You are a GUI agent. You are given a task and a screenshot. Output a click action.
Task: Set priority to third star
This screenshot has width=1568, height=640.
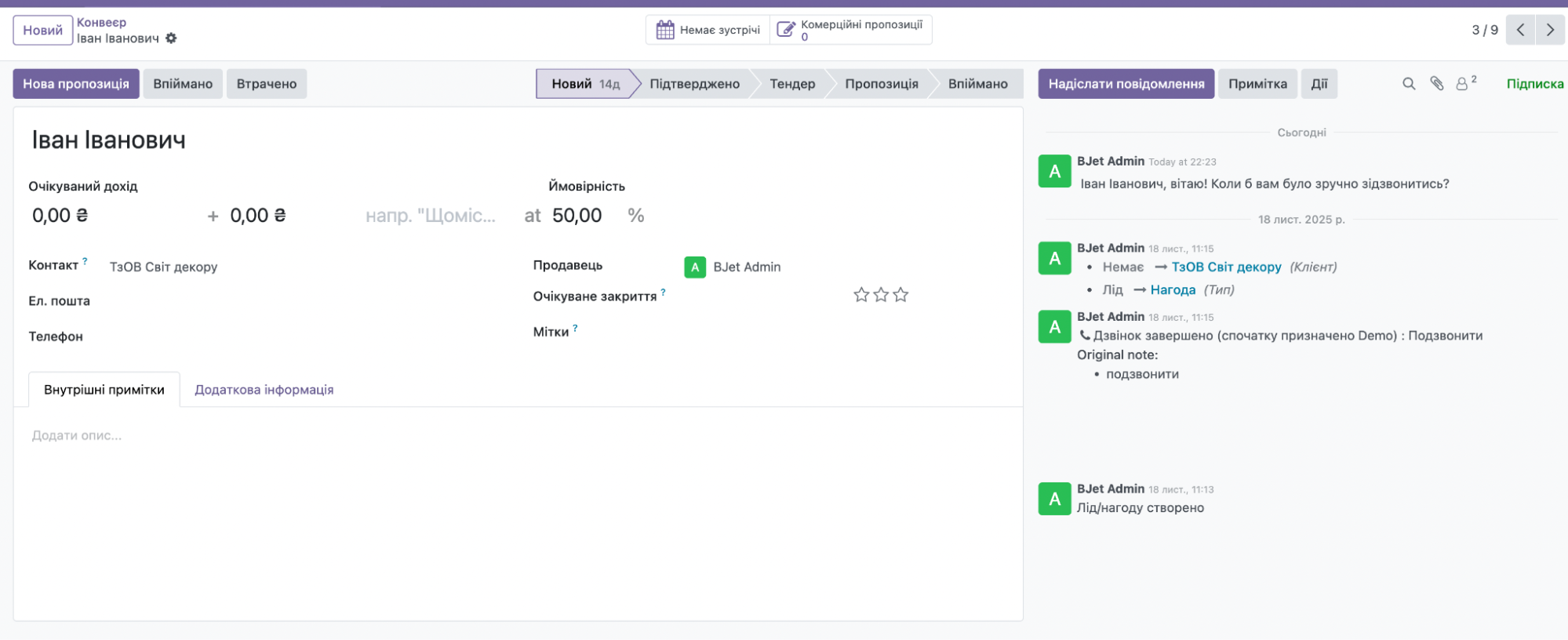click(900, 295)
